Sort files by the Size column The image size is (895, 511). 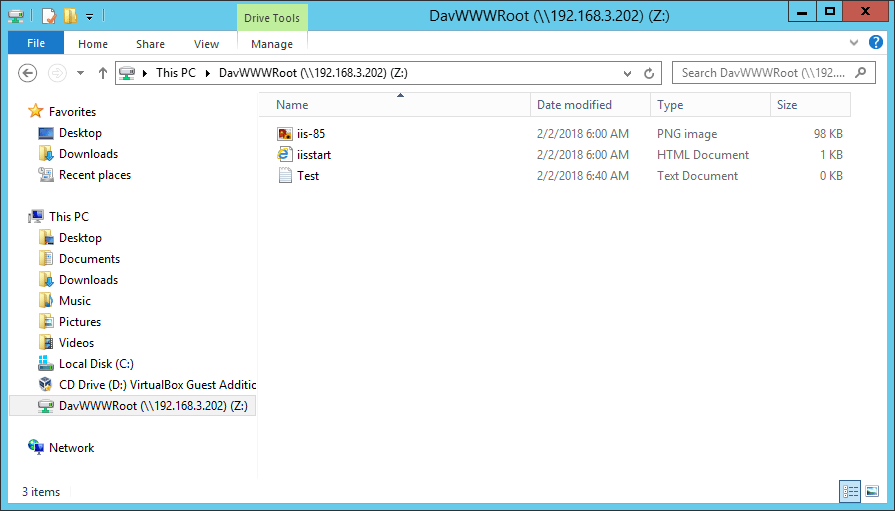(810, 105)
